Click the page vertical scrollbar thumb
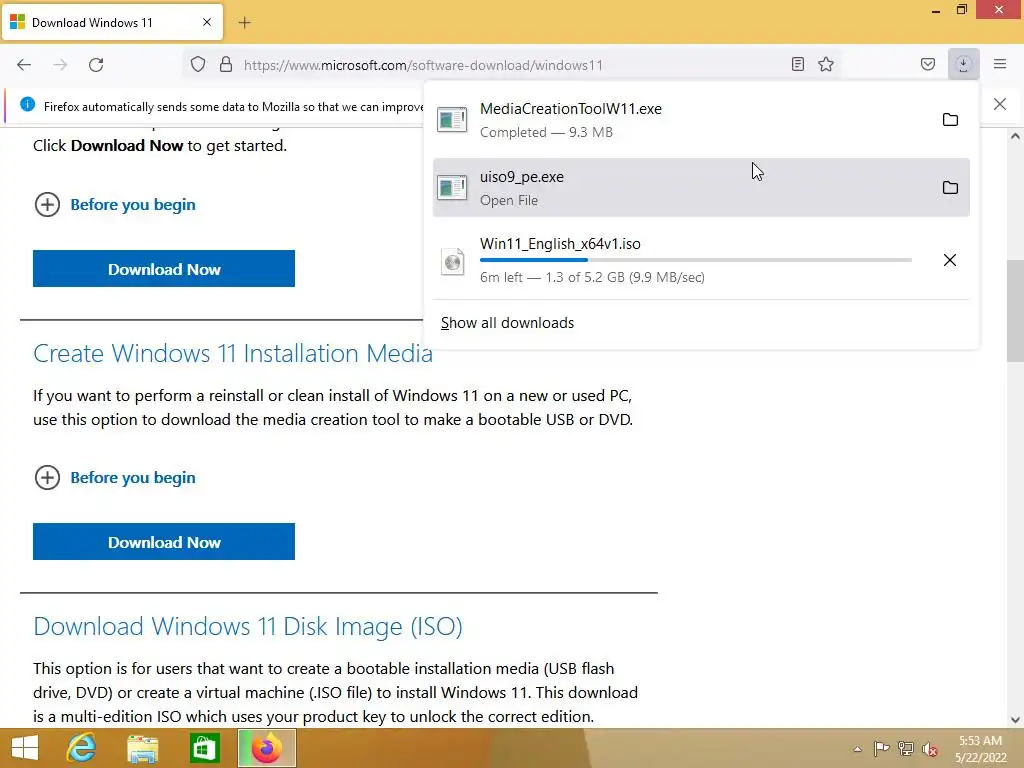The height and width of the screenshot is (768, 1024). pos(1015,310)
